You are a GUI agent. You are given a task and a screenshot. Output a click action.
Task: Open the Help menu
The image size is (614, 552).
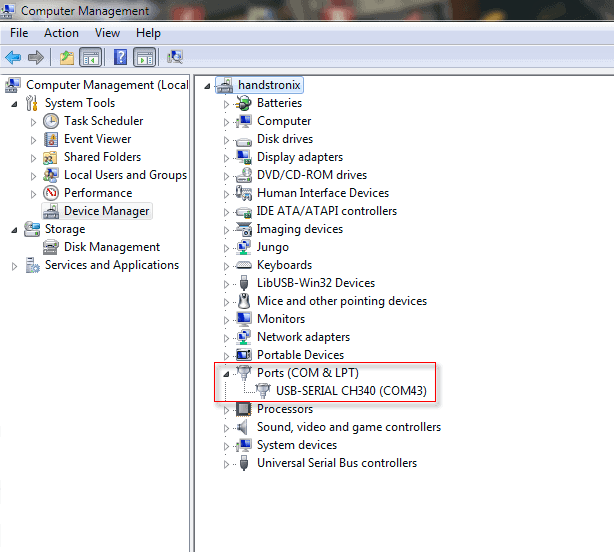point(148,33)
